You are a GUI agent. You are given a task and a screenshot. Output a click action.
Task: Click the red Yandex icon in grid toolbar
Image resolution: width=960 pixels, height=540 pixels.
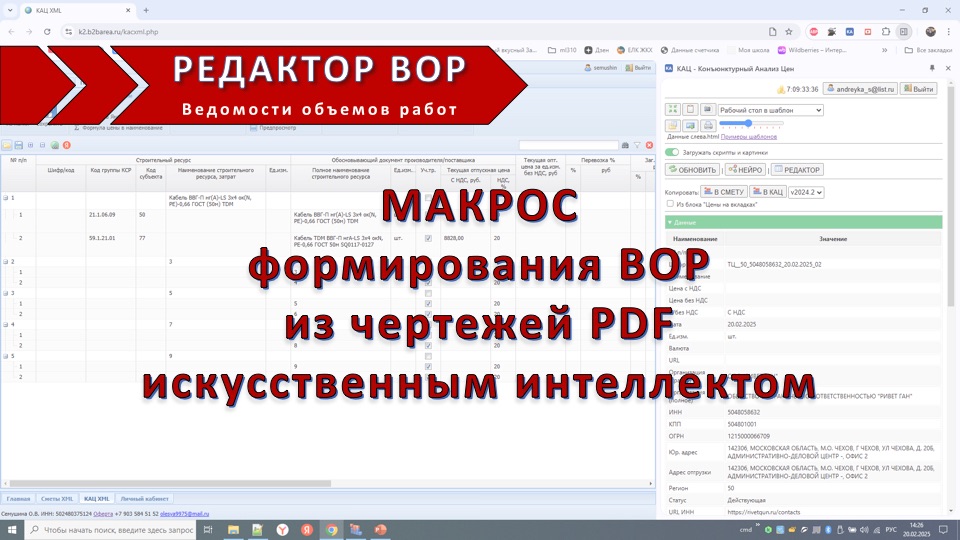[67, 145]
